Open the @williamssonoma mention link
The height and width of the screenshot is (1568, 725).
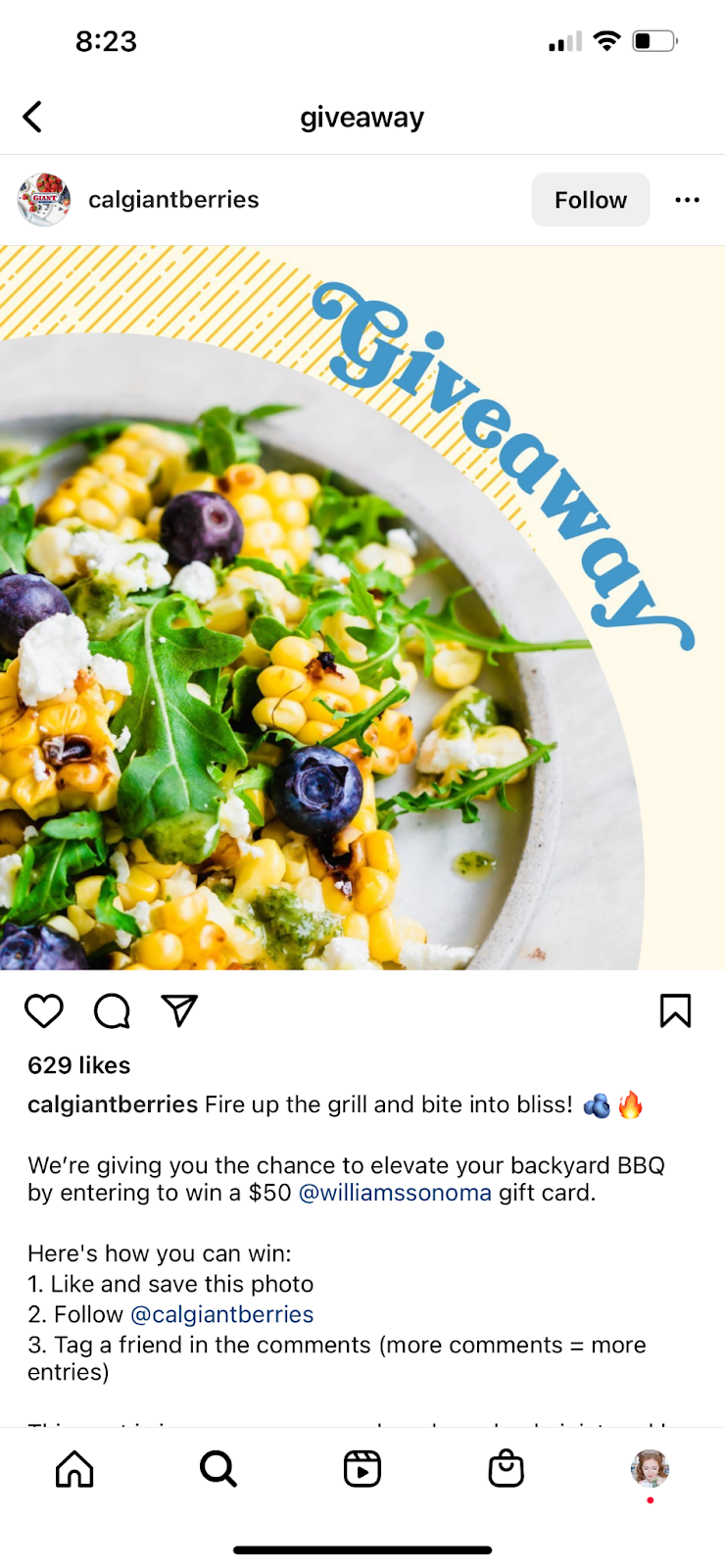pyautogui.click(x=395, y=1193)
